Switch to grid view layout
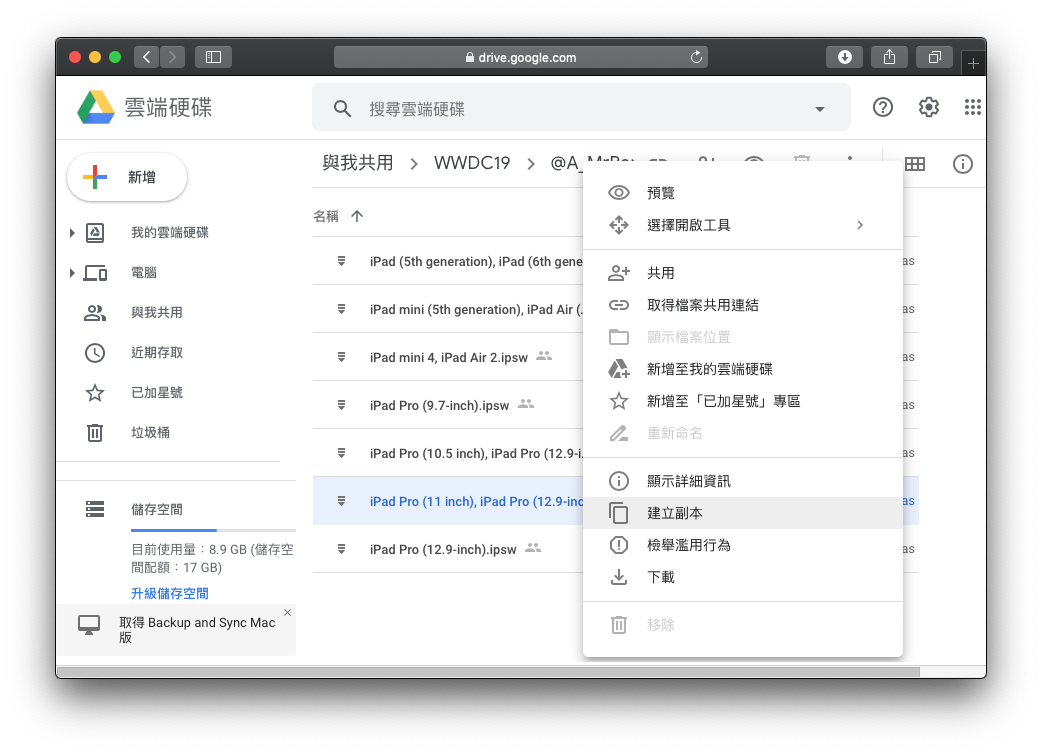 tap(915, 164)
